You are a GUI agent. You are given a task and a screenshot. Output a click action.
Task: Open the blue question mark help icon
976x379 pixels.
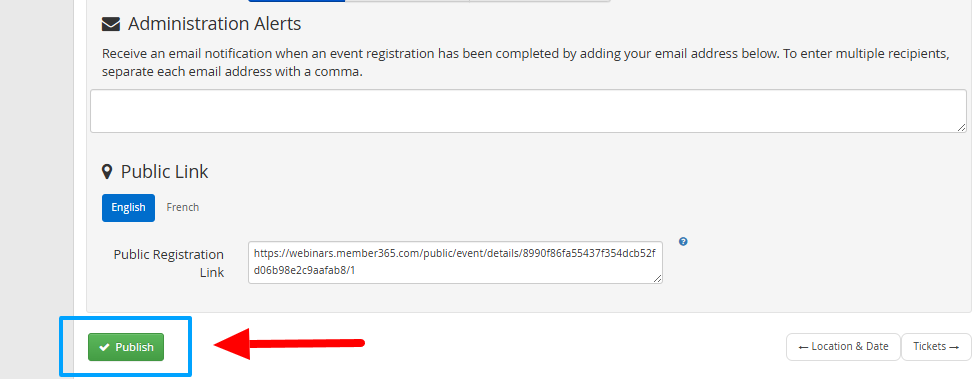[x=683, y=241]
